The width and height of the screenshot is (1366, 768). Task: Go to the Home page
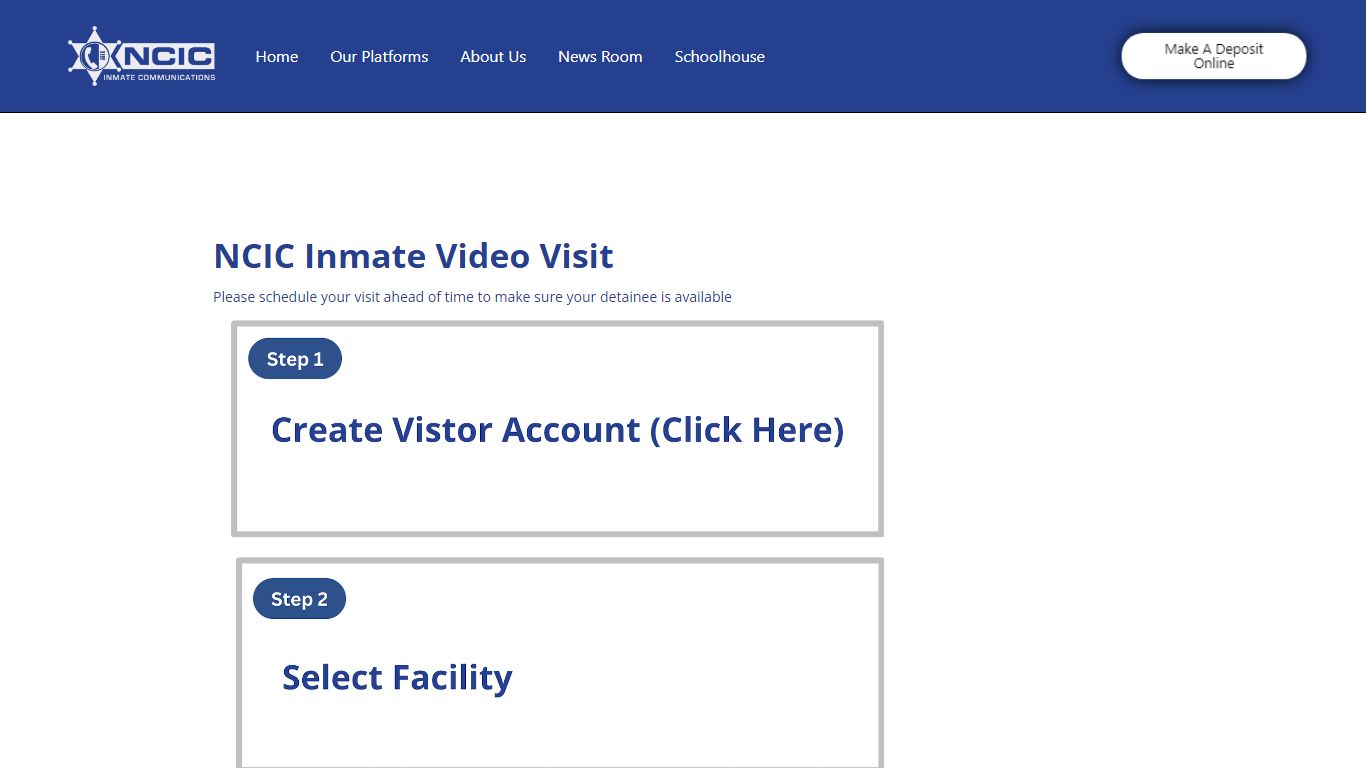(277, 57)
